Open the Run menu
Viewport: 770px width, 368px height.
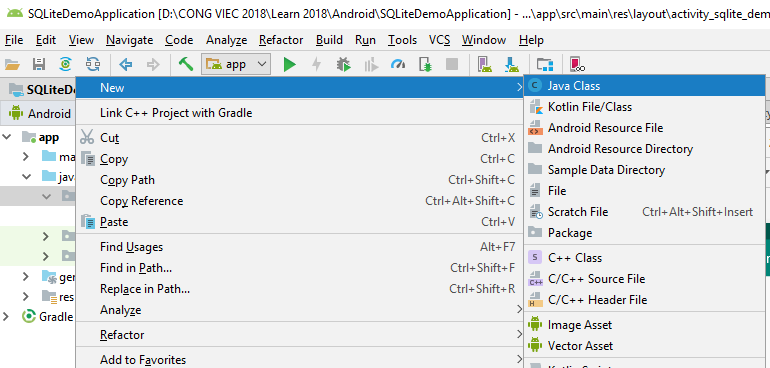pyautogui.click(x=365, y=40)
